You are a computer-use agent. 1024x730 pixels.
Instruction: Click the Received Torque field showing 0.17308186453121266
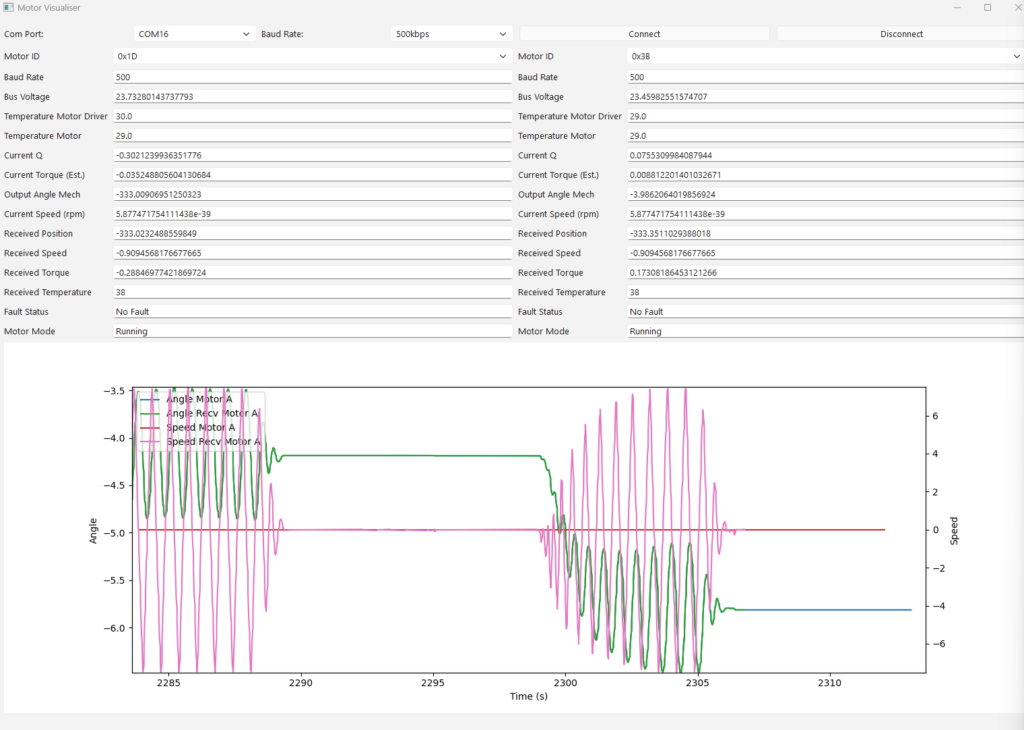(825, 272)
